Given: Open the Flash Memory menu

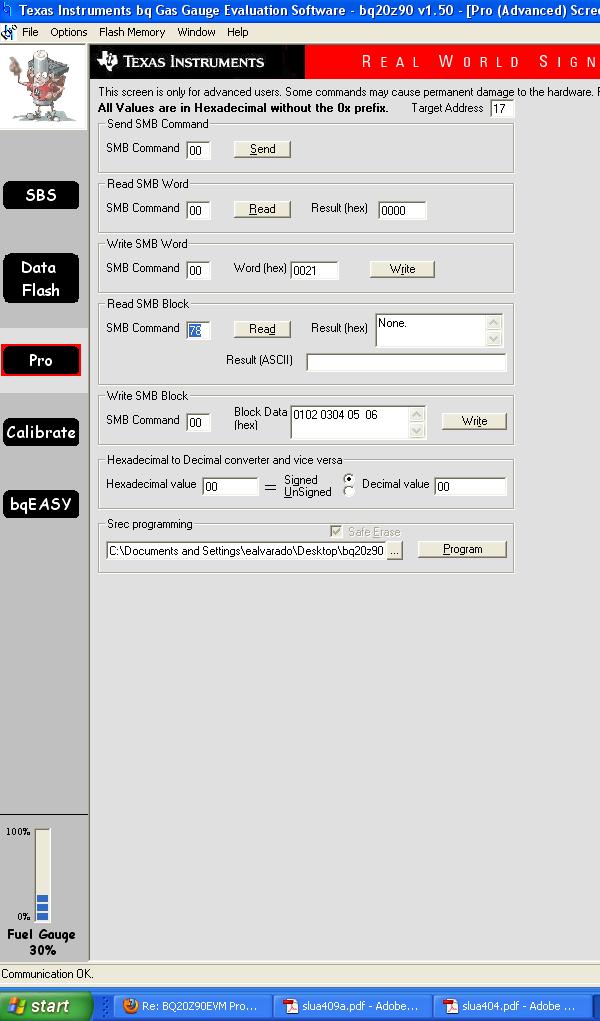Looking at the screenshot, I should coord(132,32).
